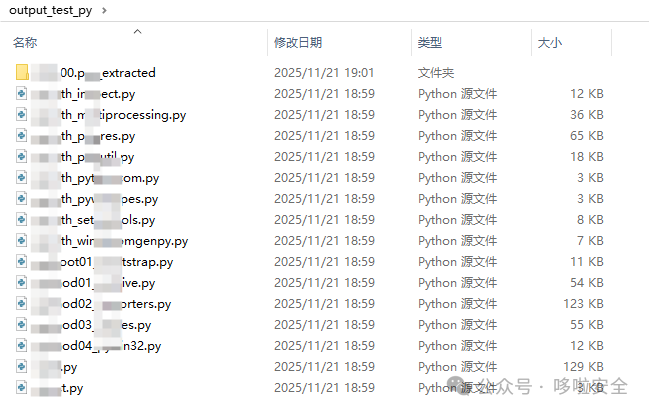Select the file name ending in om.py
The image size is (649, 413).
tap(110, 178)
